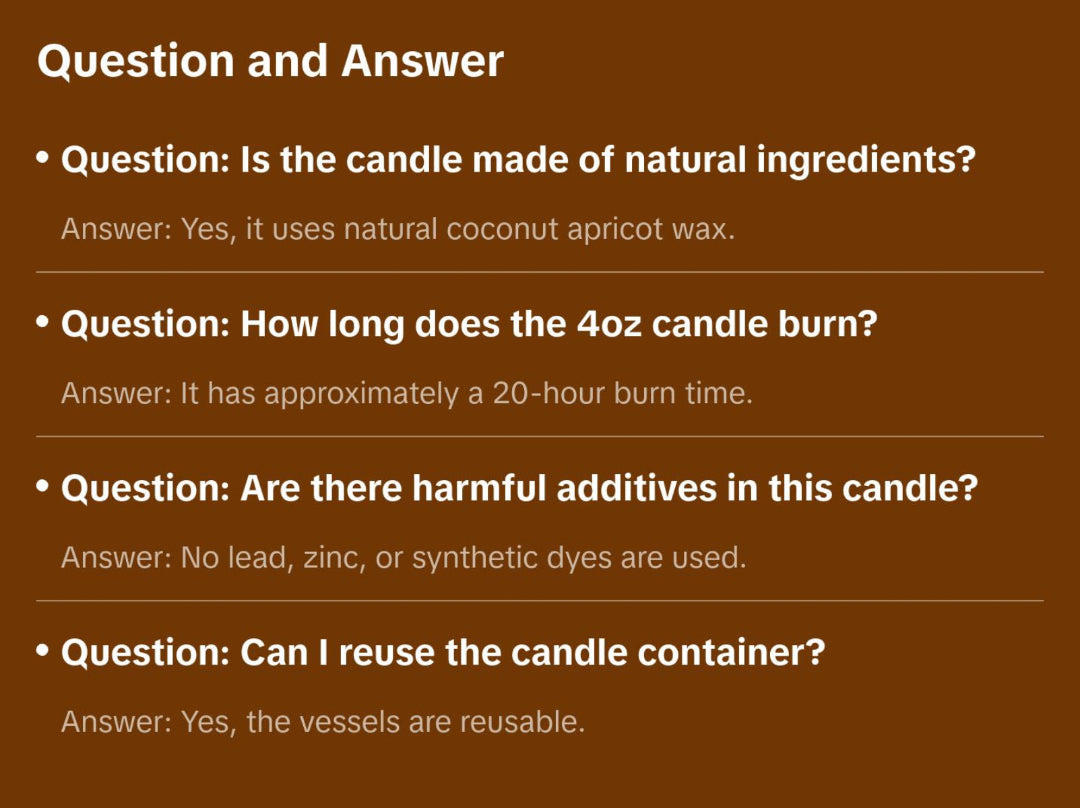
Task: Open the "Can I reuse the candle container?" question
Action: pyautogui.click(x=443, y=653)
